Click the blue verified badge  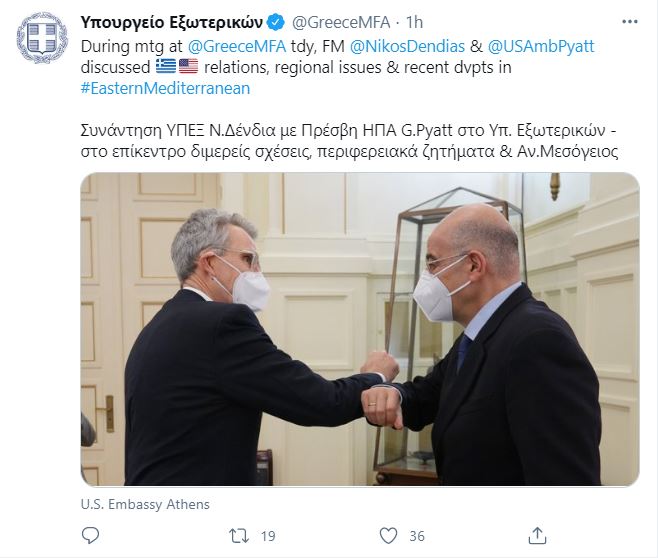tap(276, 22)
